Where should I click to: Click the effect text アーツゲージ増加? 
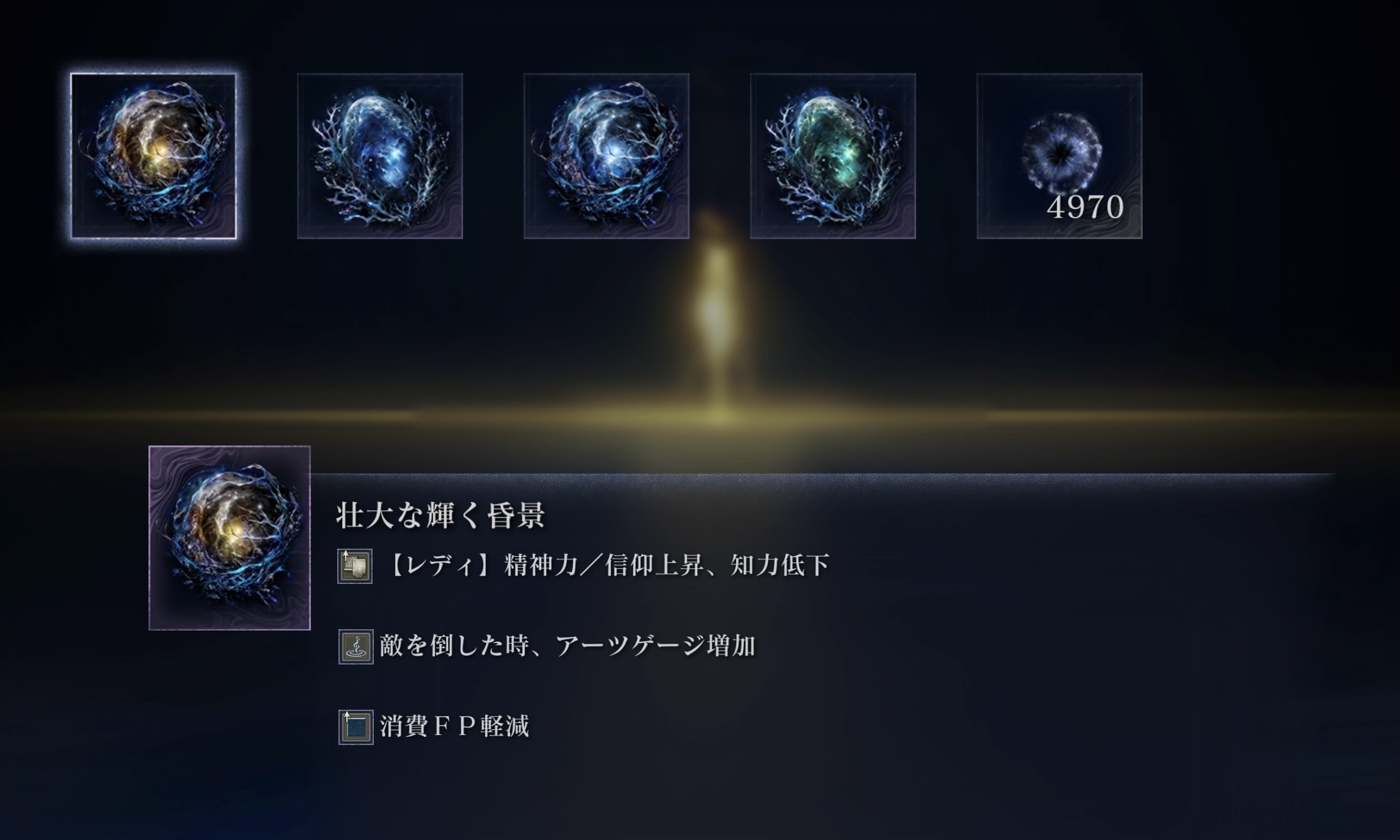pyautogui.click(x=655, y=646)
